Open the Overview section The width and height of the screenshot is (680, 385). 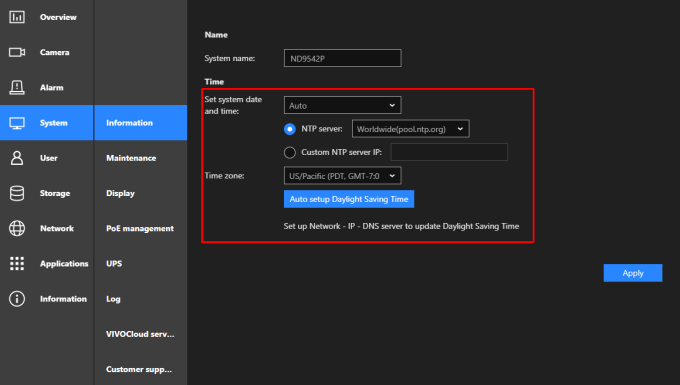[58, 17]
